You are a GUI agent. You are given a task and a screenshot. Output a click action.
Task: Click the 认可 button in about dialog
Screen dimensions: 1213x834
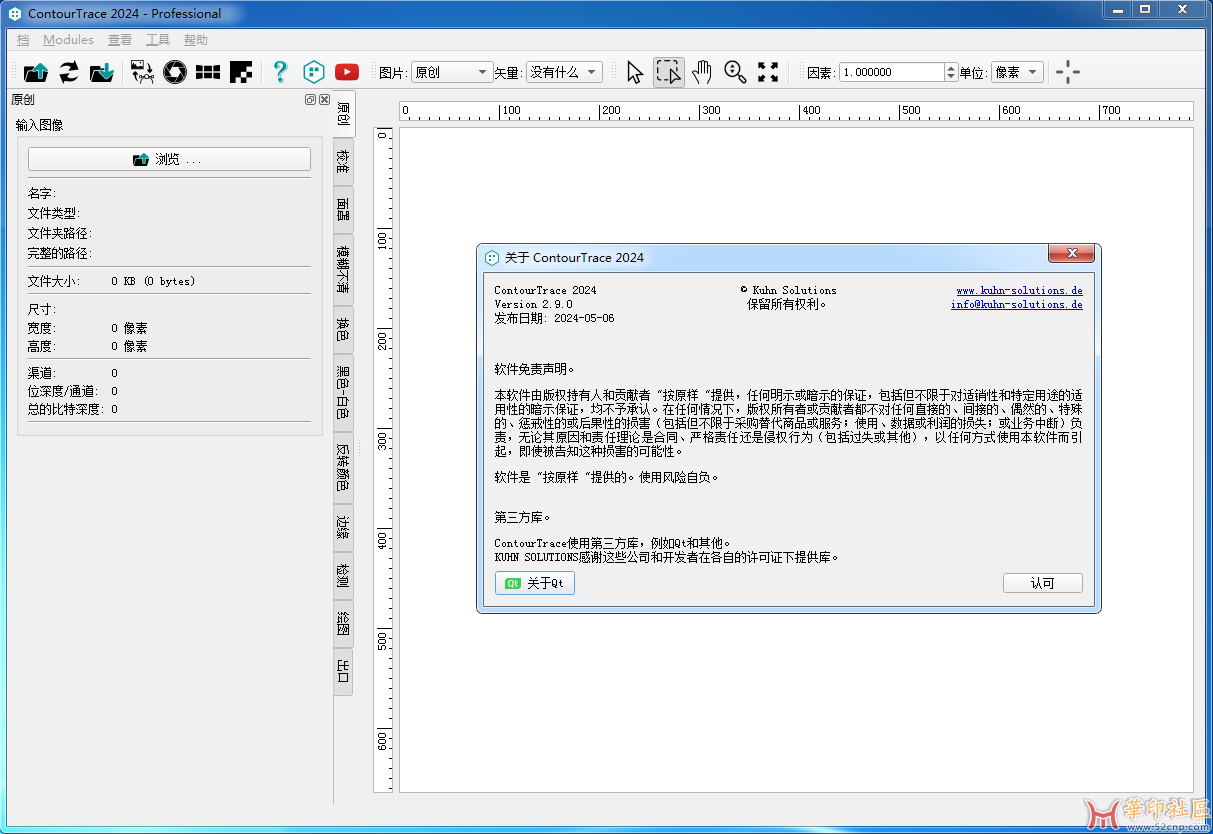1043,583
